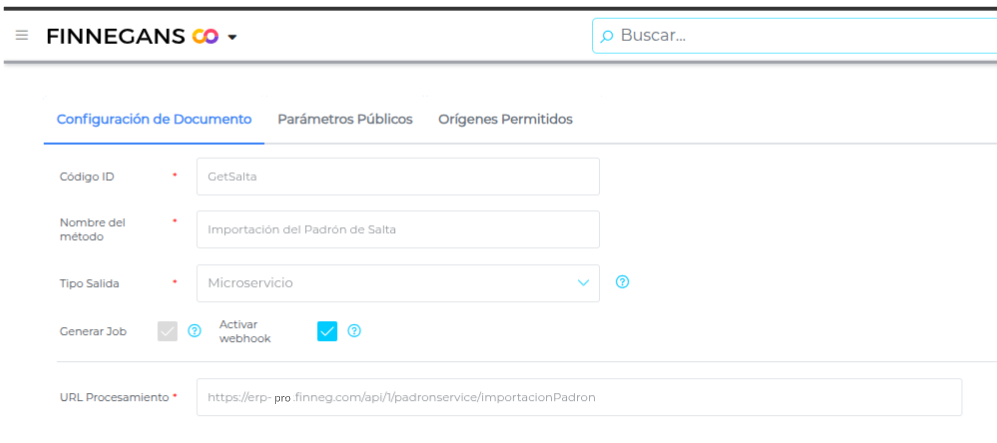Click the Código ID label
This screenshot has width=997, height=443.
click(x=87, y=177)
